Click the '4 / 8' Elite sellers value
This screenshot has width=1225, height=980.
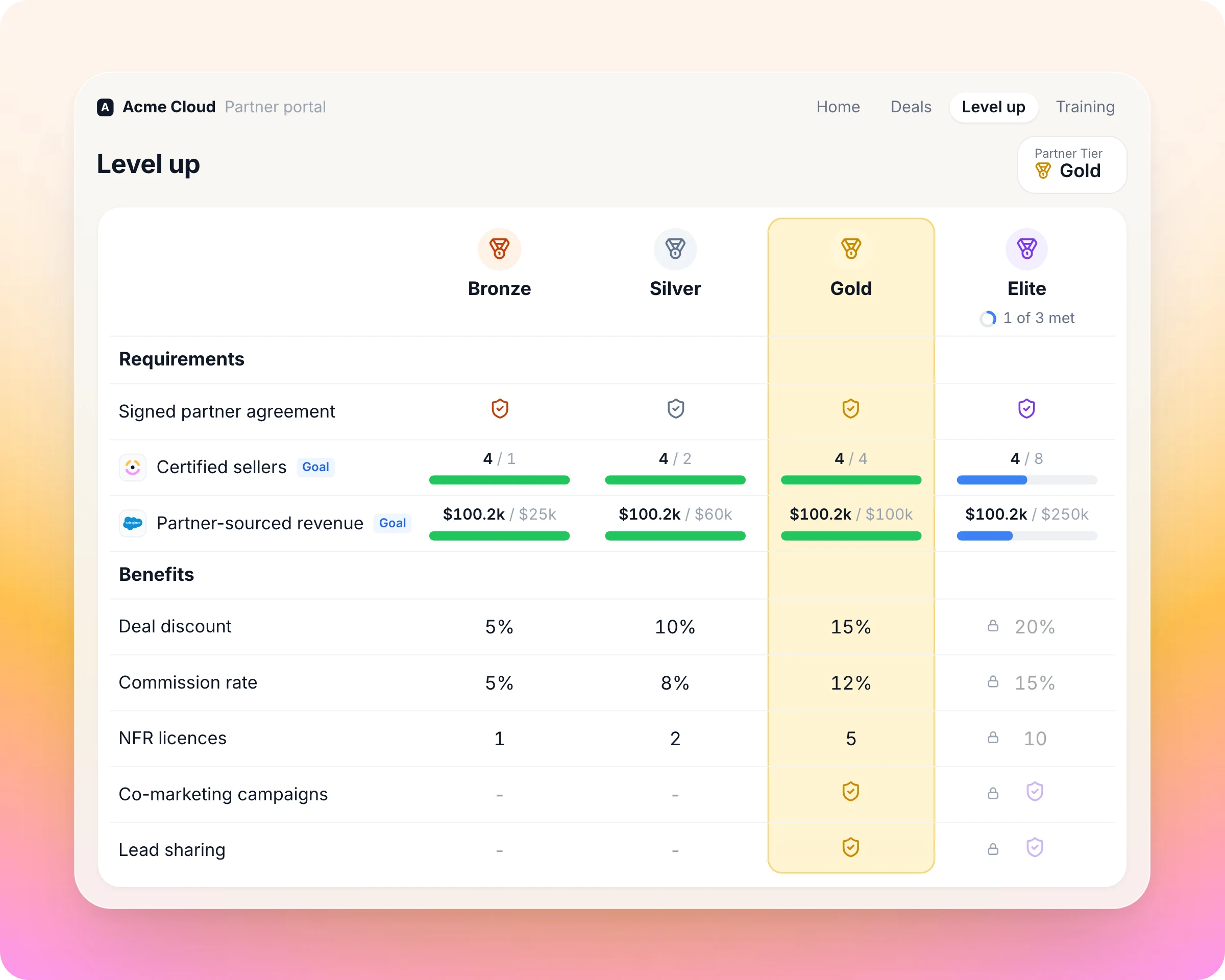click(x=1027, y=458)
